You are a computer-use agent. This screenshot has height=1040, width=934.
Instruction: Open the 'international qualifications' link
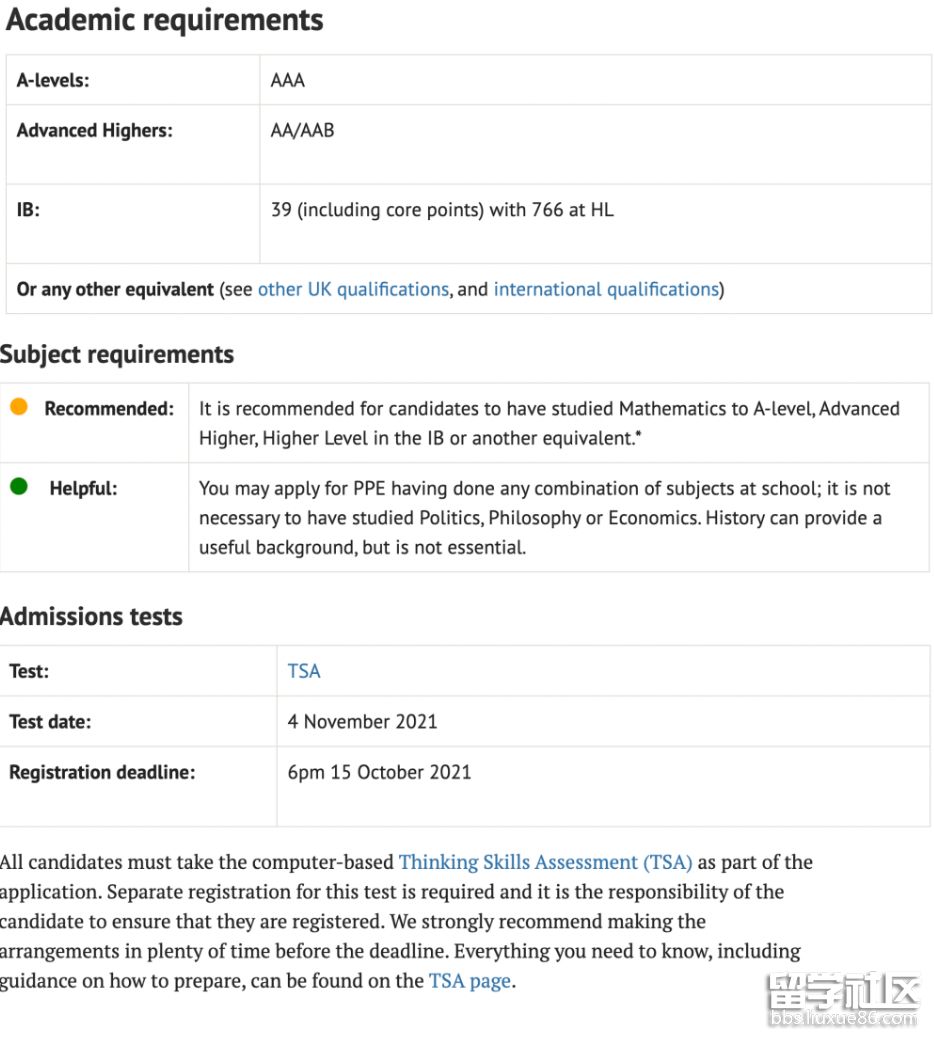606,289
